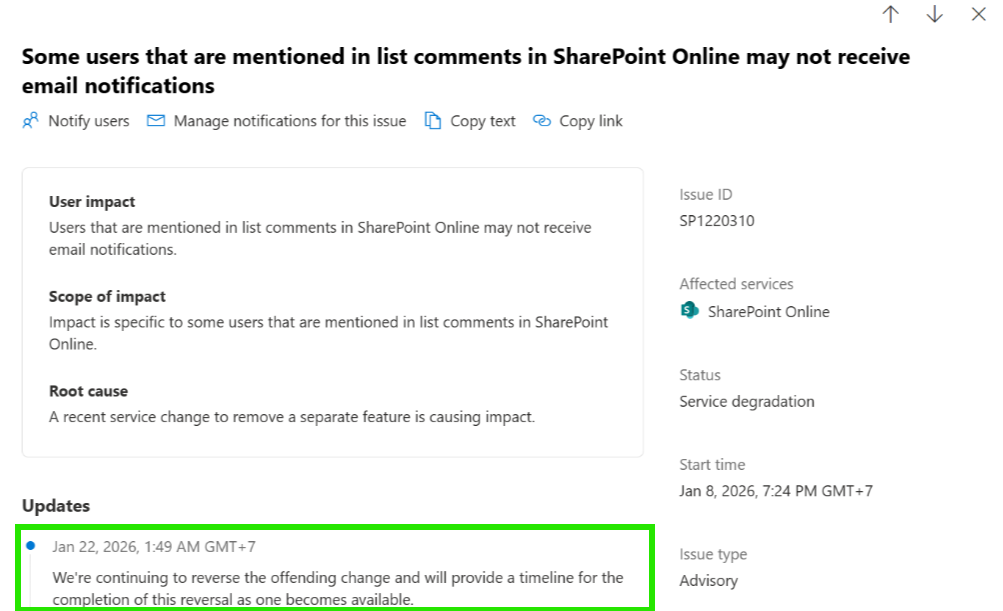
Task: Click the blue dot update marker
Action: [x=31, y=546]
